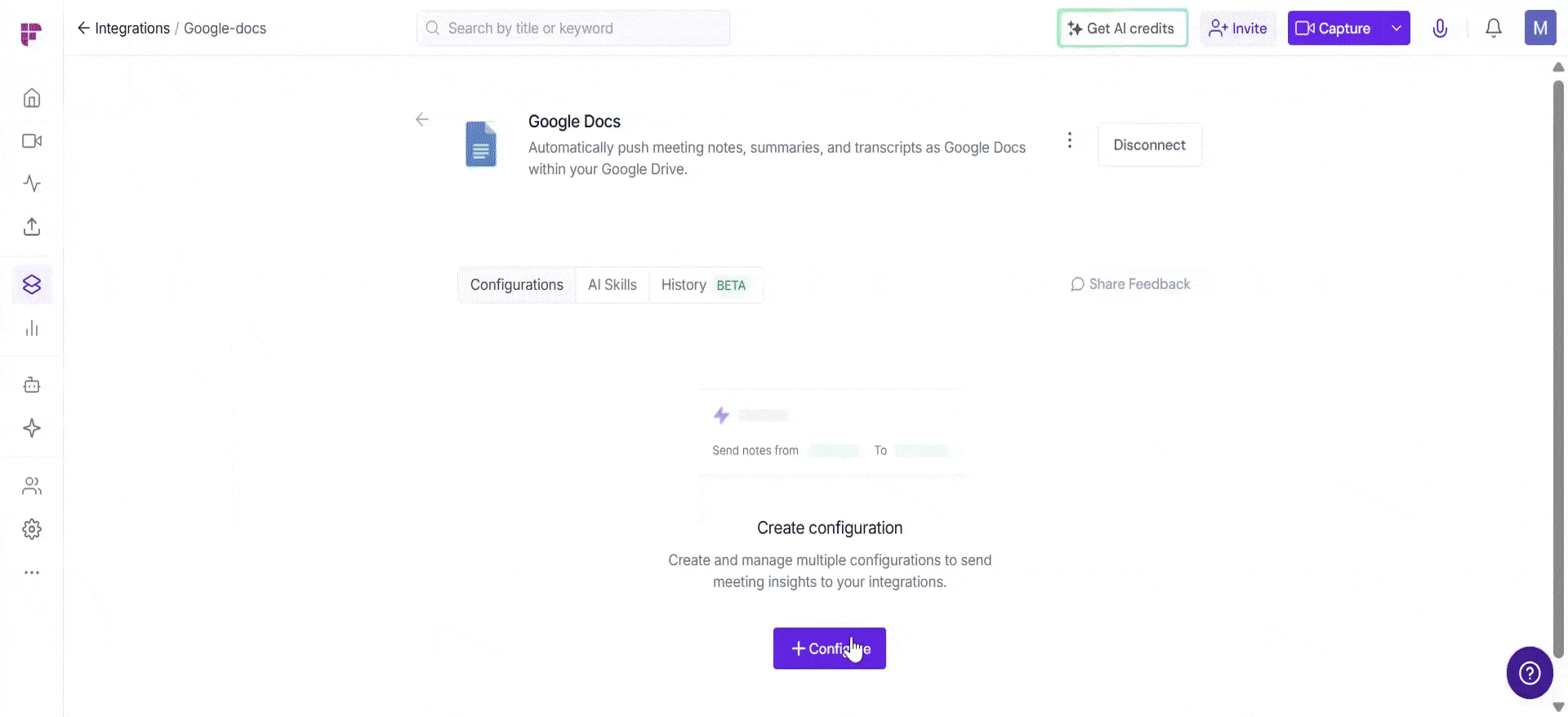Open the notifications bell
The image size is (1568, 717).
pos(1493,29)
